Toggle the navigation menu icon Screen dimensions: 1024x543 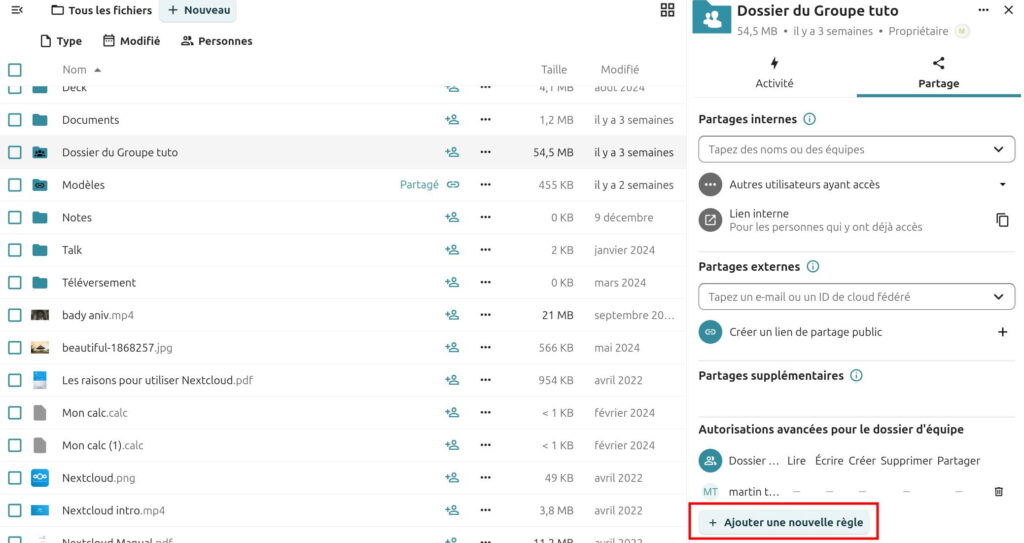[17, 10]
